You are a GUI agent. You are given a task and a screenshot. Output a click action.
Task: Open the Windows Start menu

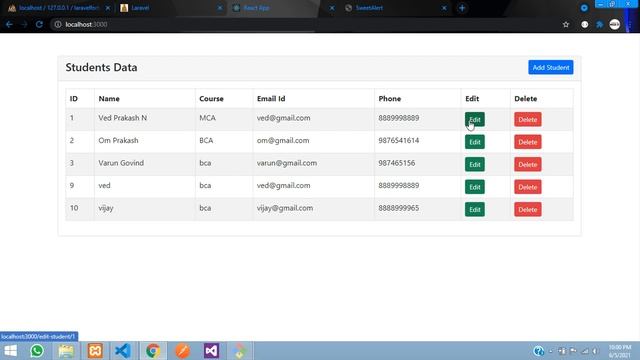click(10, 351)
